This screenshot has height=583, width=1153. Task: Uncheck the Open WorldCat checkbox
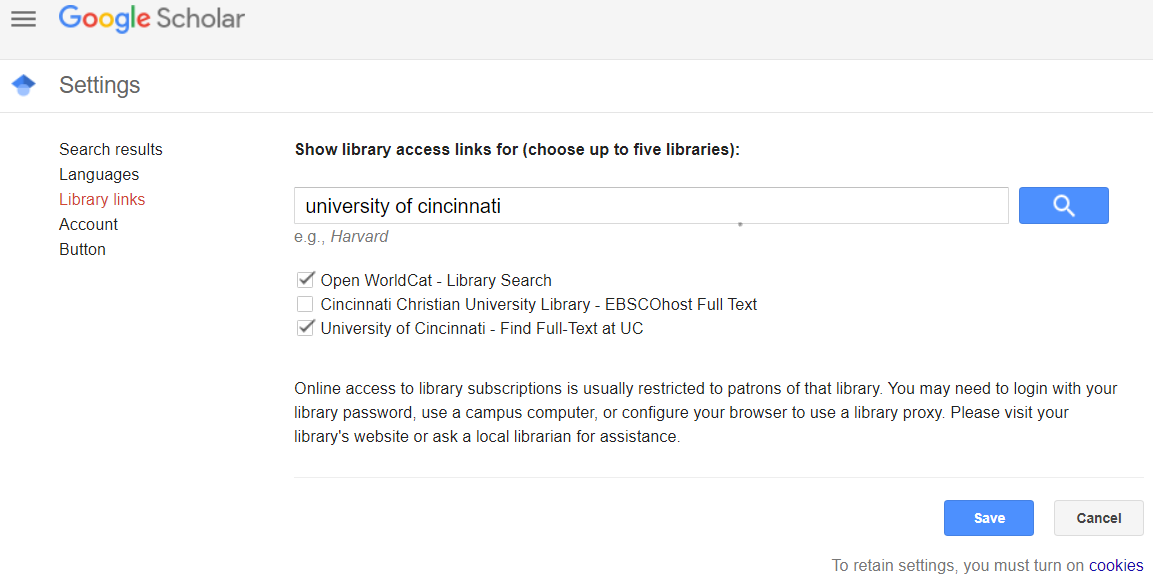click(305, 280)
